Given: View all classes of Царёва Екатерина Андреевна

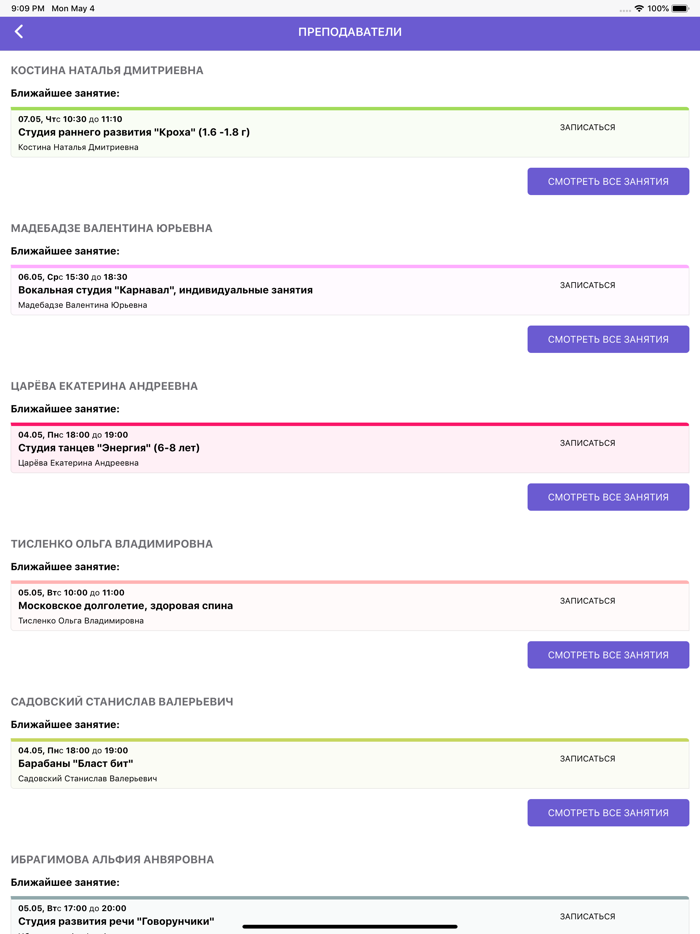Looking at the screenshot, I should (x=608, y=497).
